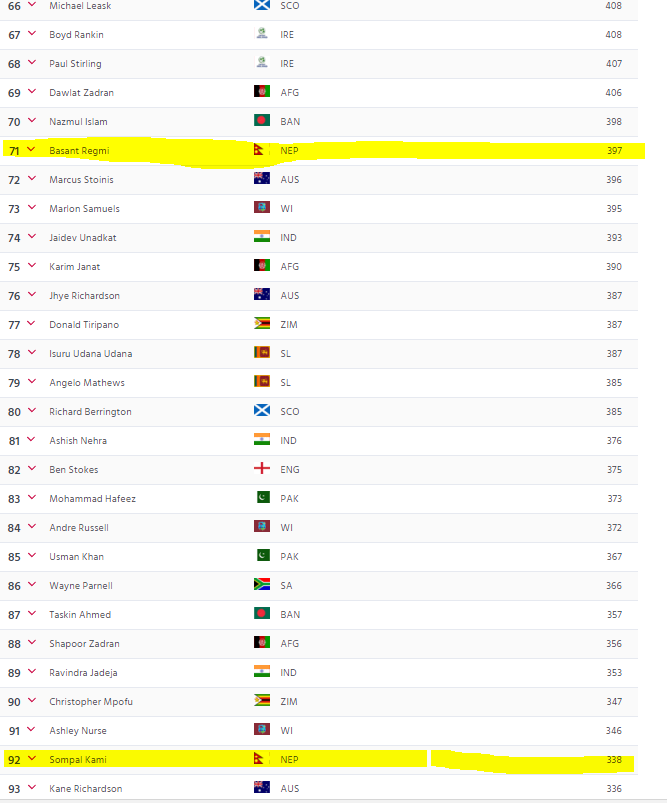Screen dimensions: 667x803
Task: Expand rank 66 Michael Leask arrow
Action: [x=31, y=5]
